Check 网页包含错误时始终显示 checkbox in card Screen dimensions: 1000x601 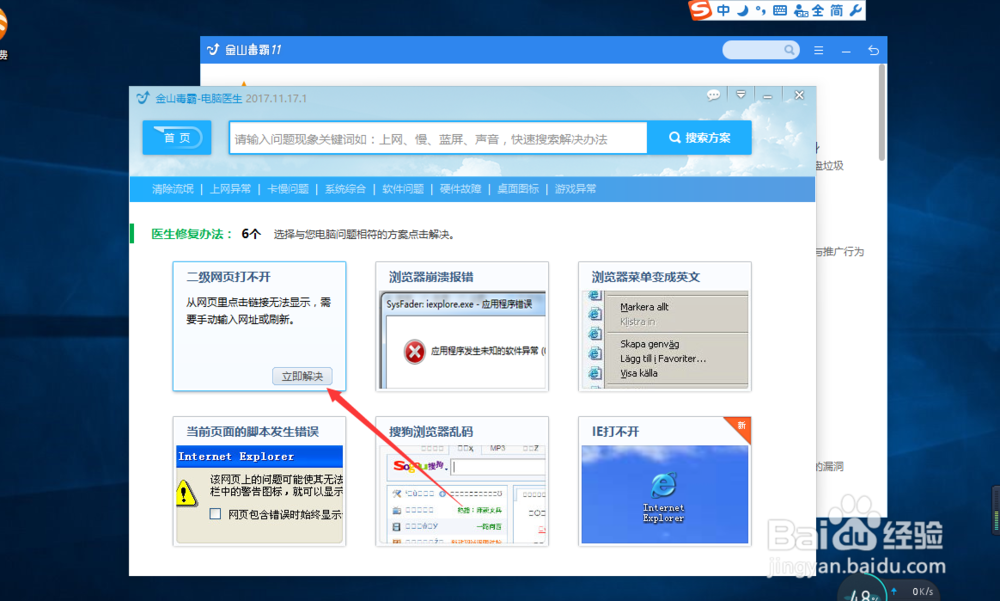coord(216,514)
